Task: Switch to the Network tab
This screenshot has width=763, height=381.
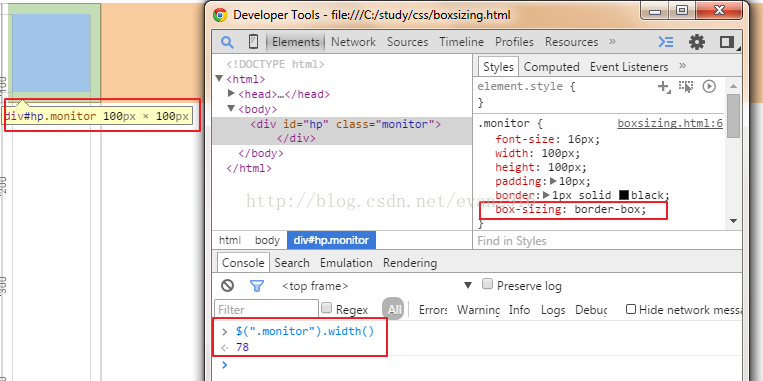Action: (353, 42)
